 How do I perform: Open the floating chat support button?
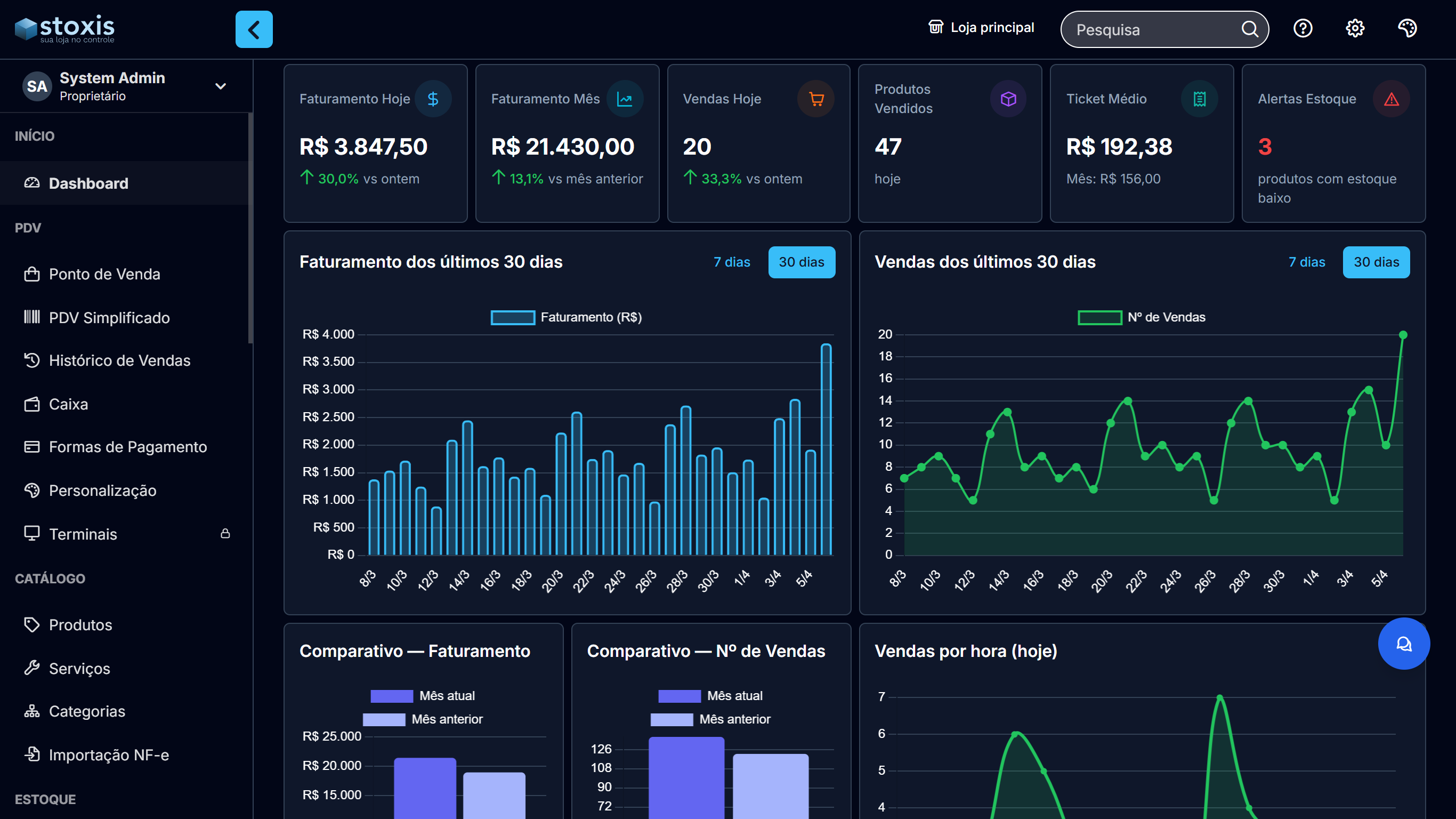(x=1404, y=644)
